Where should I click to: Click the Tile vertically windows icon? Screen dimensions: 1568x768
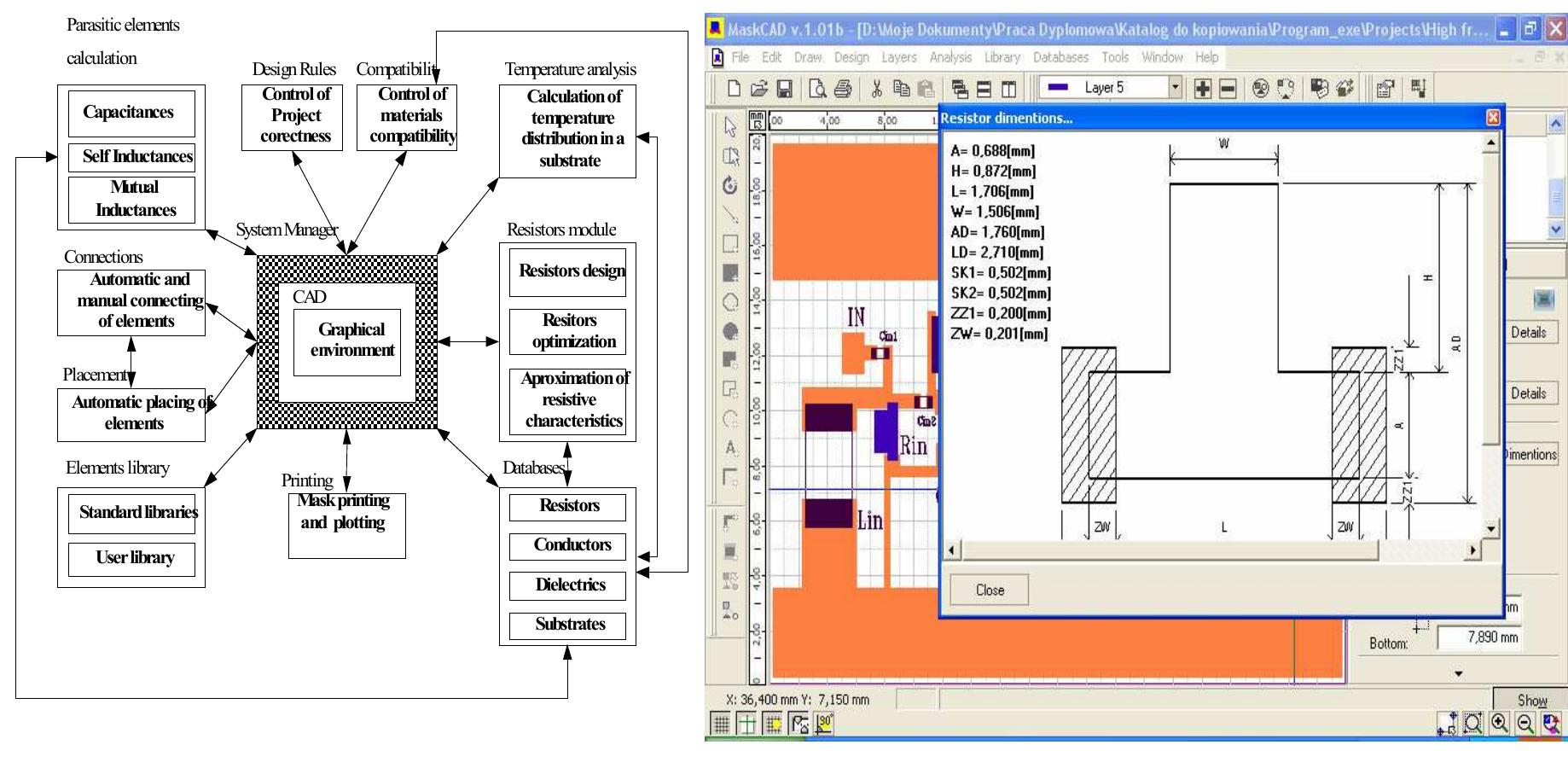pyautogui.click(x=1009, y=89)
